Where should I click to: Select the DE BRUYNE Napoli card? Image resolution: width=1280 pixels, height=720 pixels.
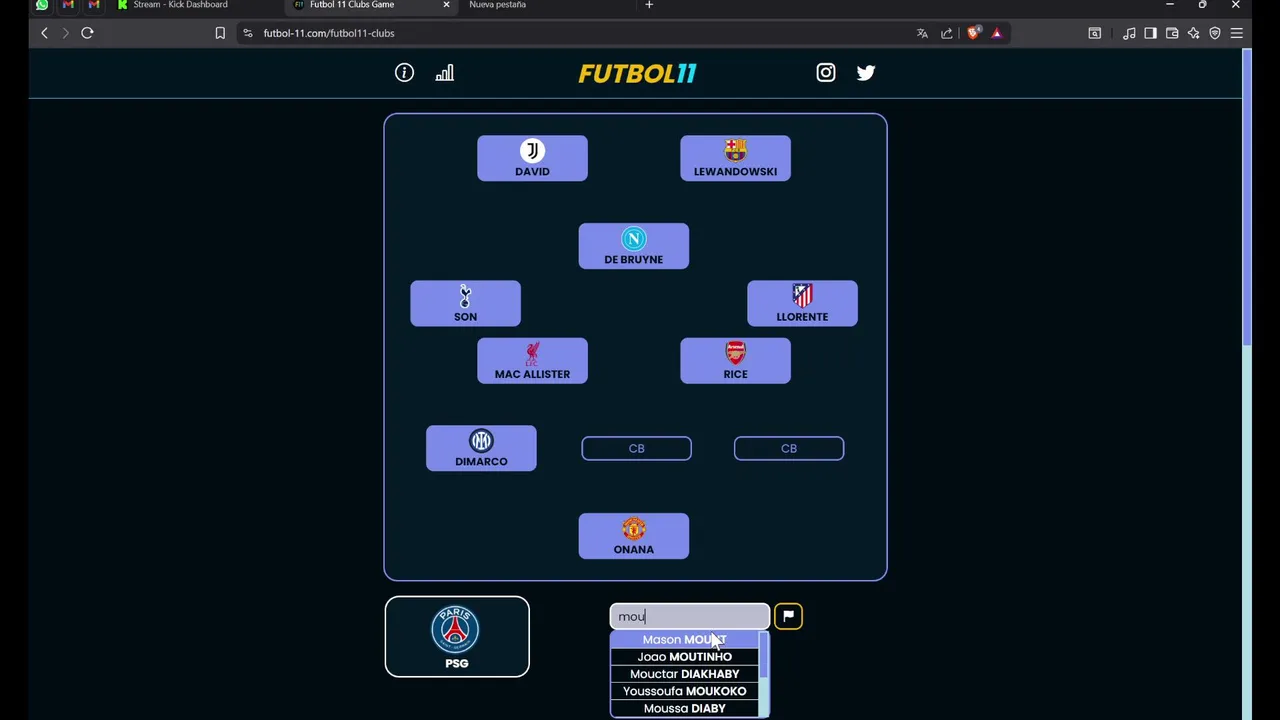pyautogui.click(x=633, y=246)
